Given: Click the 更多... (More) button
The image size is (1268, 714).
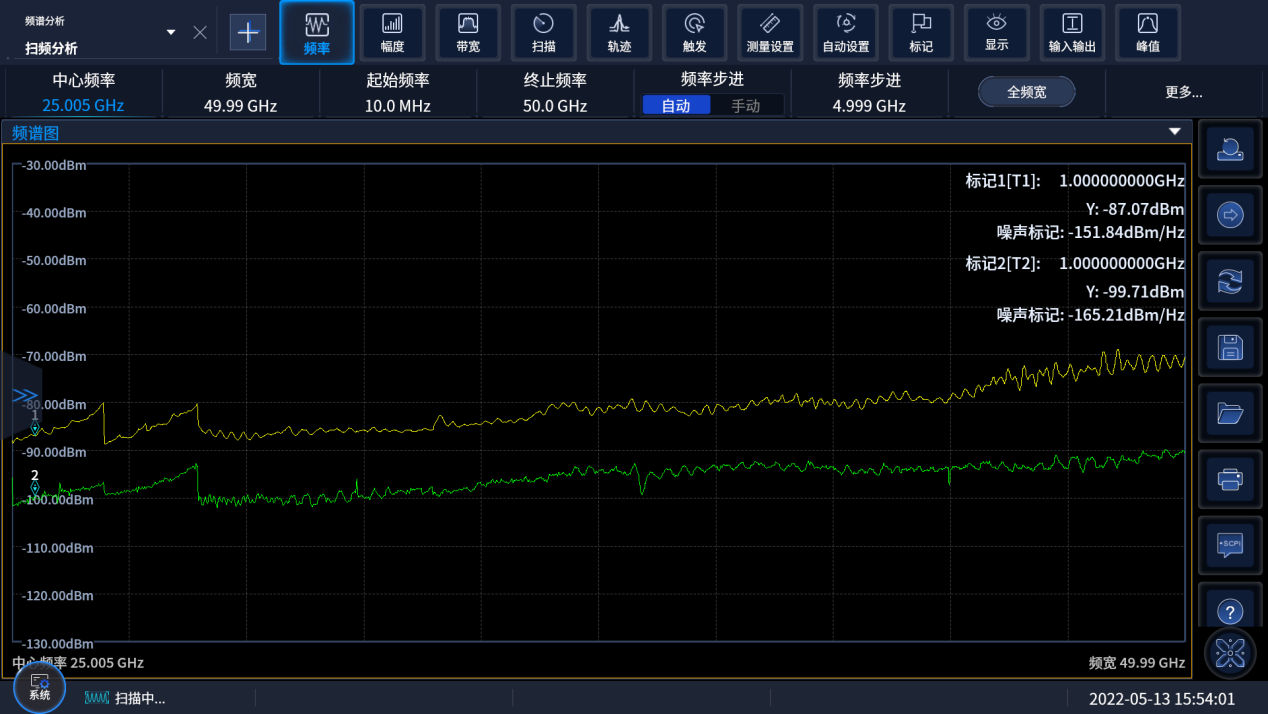Looking at the screenshot, I should [1184, 92].
